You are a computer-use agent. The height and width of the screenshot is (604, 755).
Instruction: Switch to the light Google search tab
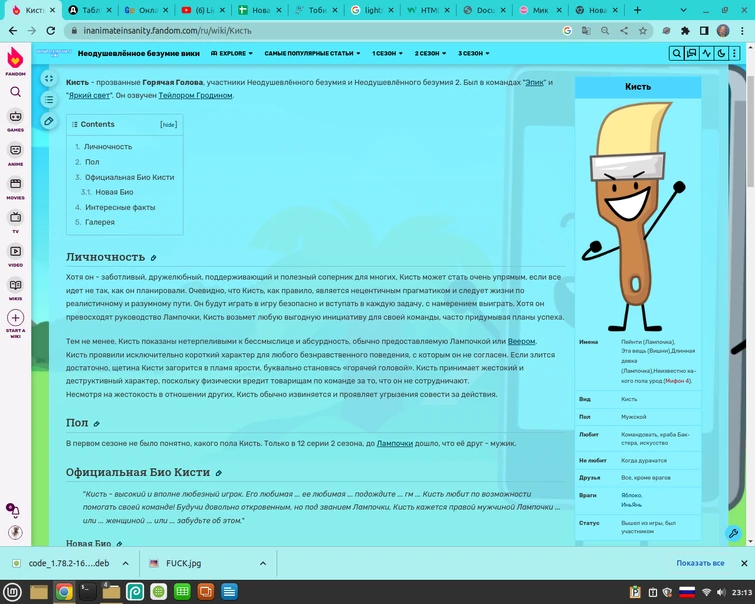(x=373, y=10)
